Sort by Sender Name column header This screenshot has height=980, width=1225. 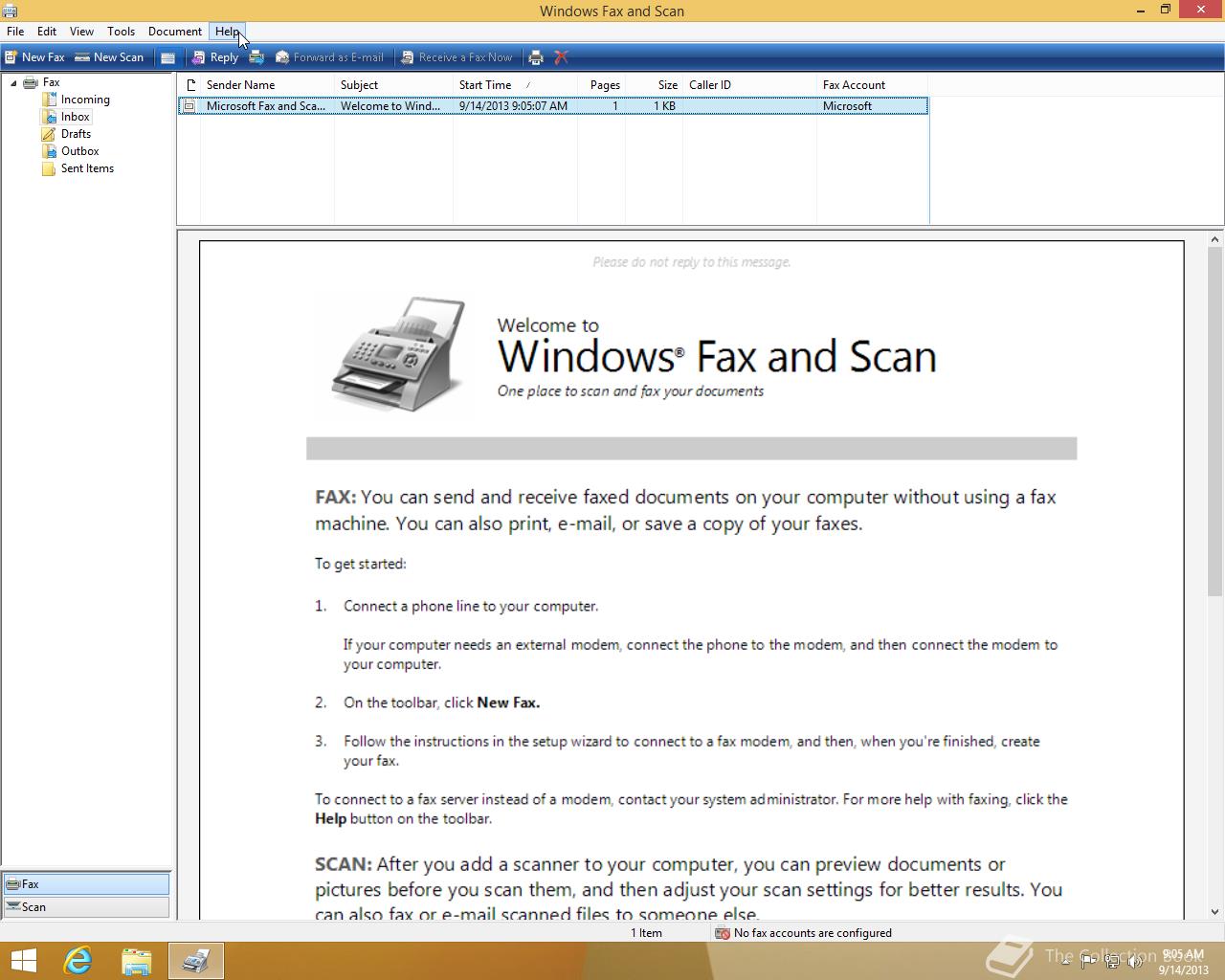coord(267,85)
